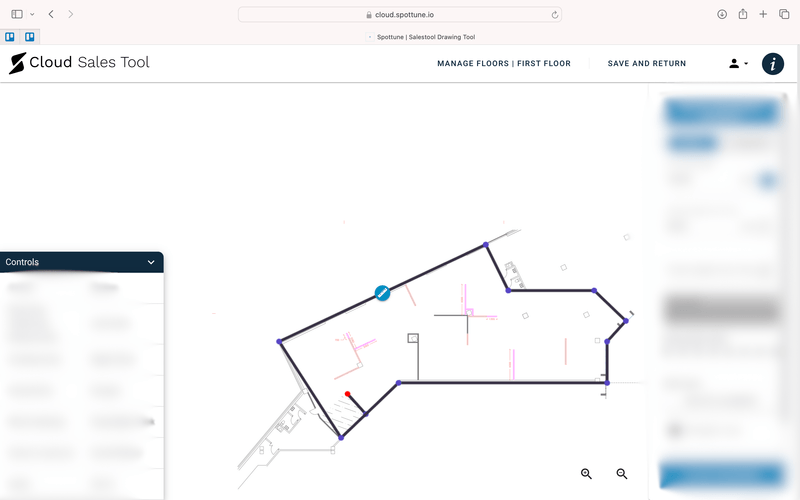Click the cloud.spottune.io address bar

pos(399,14)
